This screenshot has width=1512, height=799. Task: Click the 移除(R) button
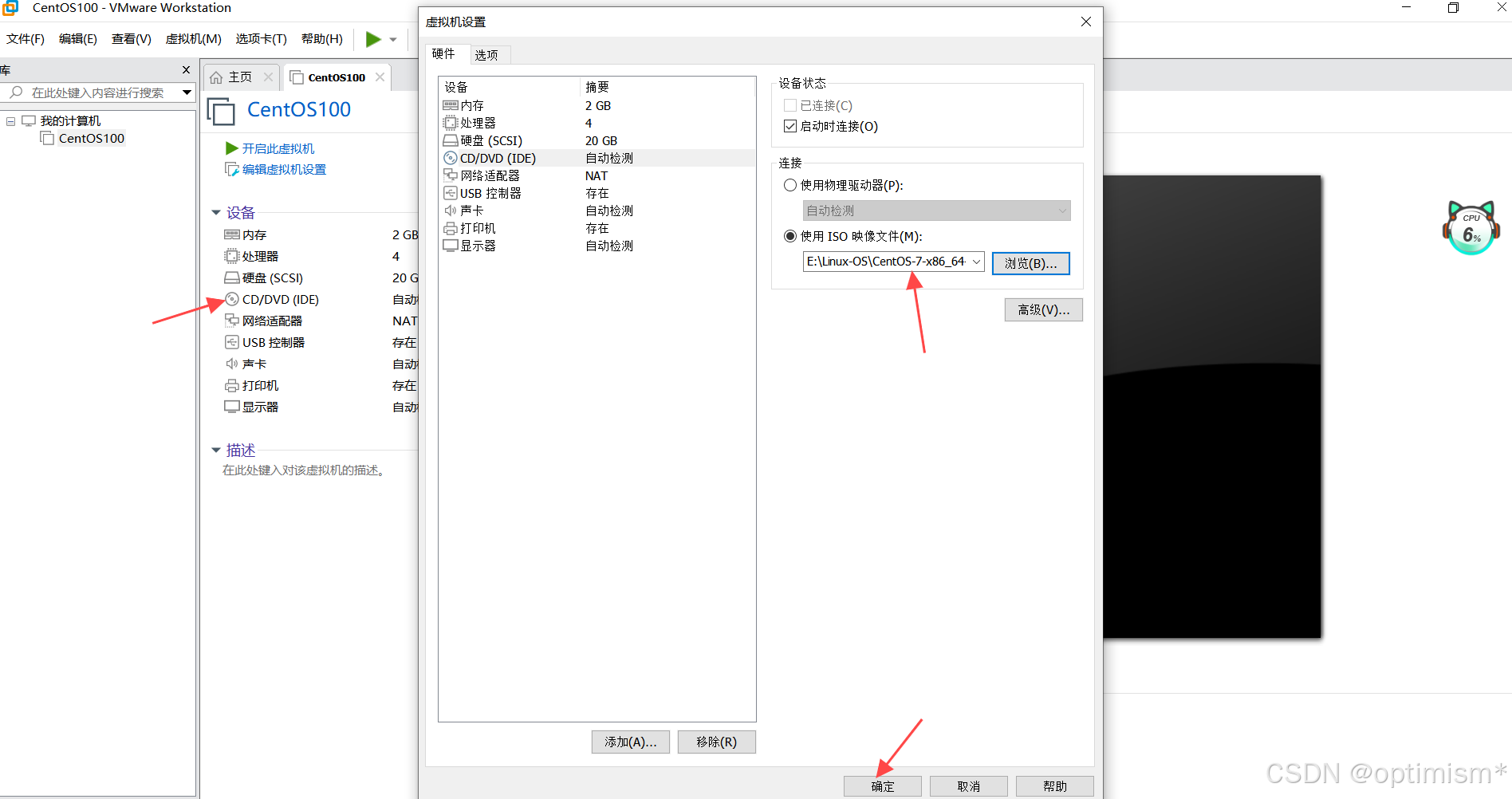pyautogui.click(x=717, y=742)
